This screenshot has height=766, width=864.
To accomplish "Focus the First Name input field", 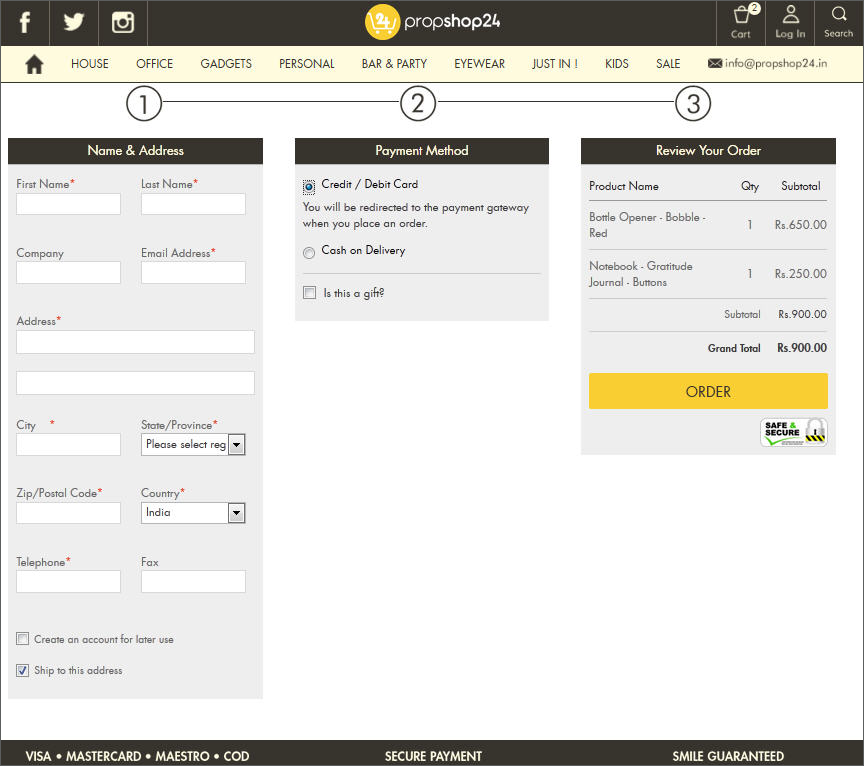I will [69, 204].
